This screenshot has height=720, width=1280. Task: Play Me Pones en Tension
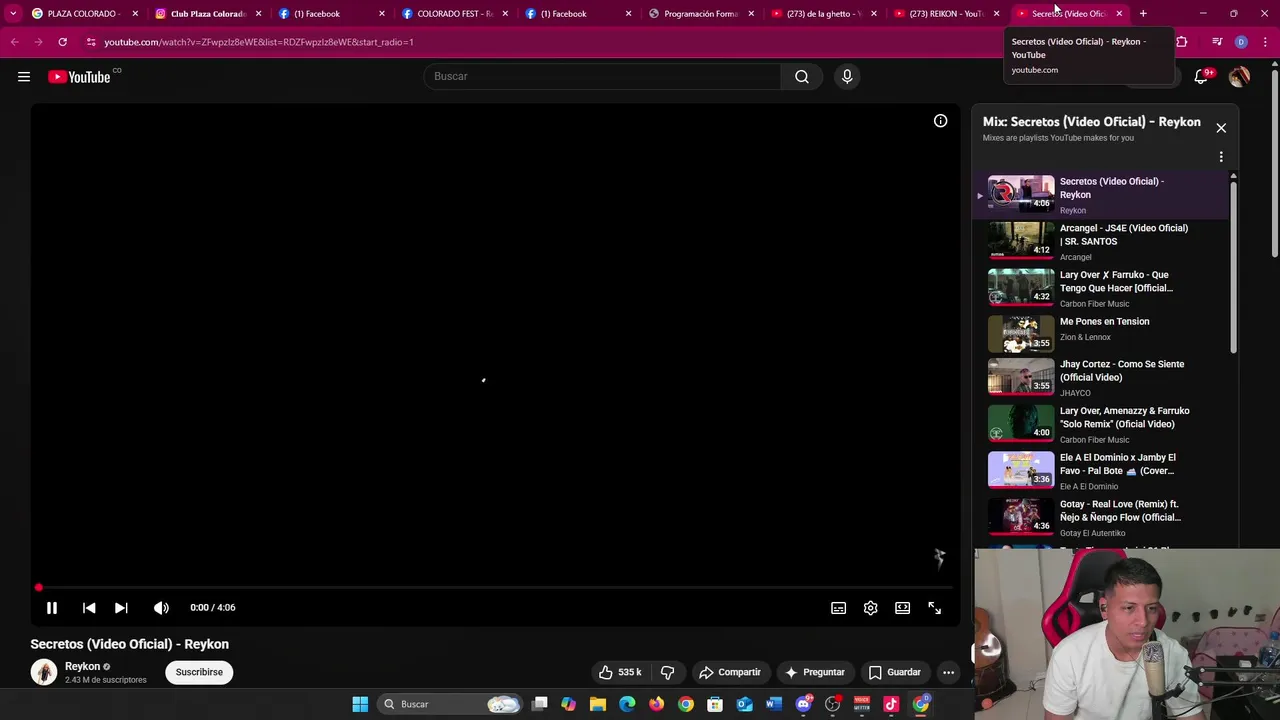1100,334
